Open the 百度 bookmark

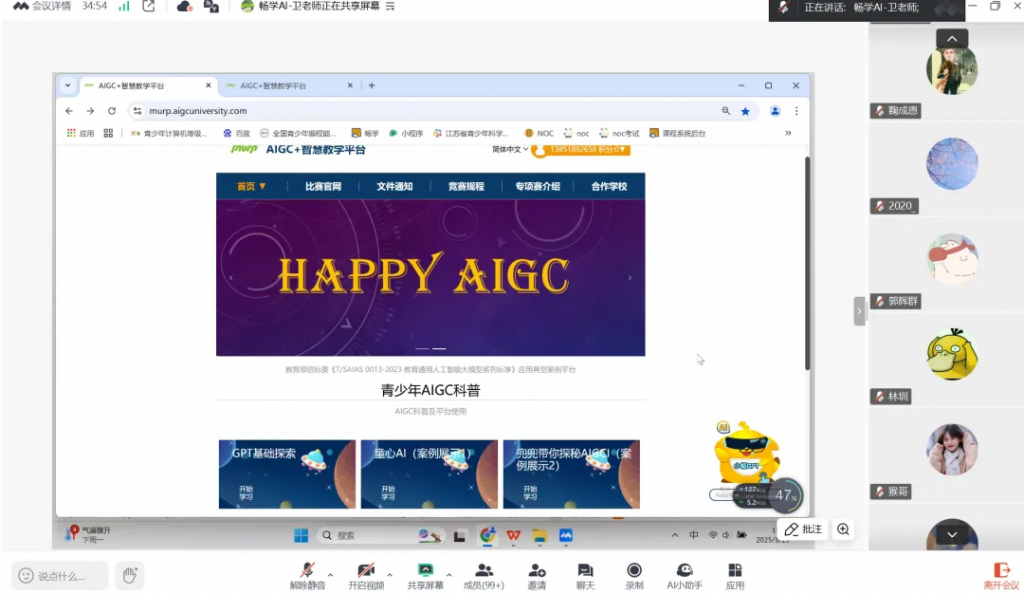point(236,133)
